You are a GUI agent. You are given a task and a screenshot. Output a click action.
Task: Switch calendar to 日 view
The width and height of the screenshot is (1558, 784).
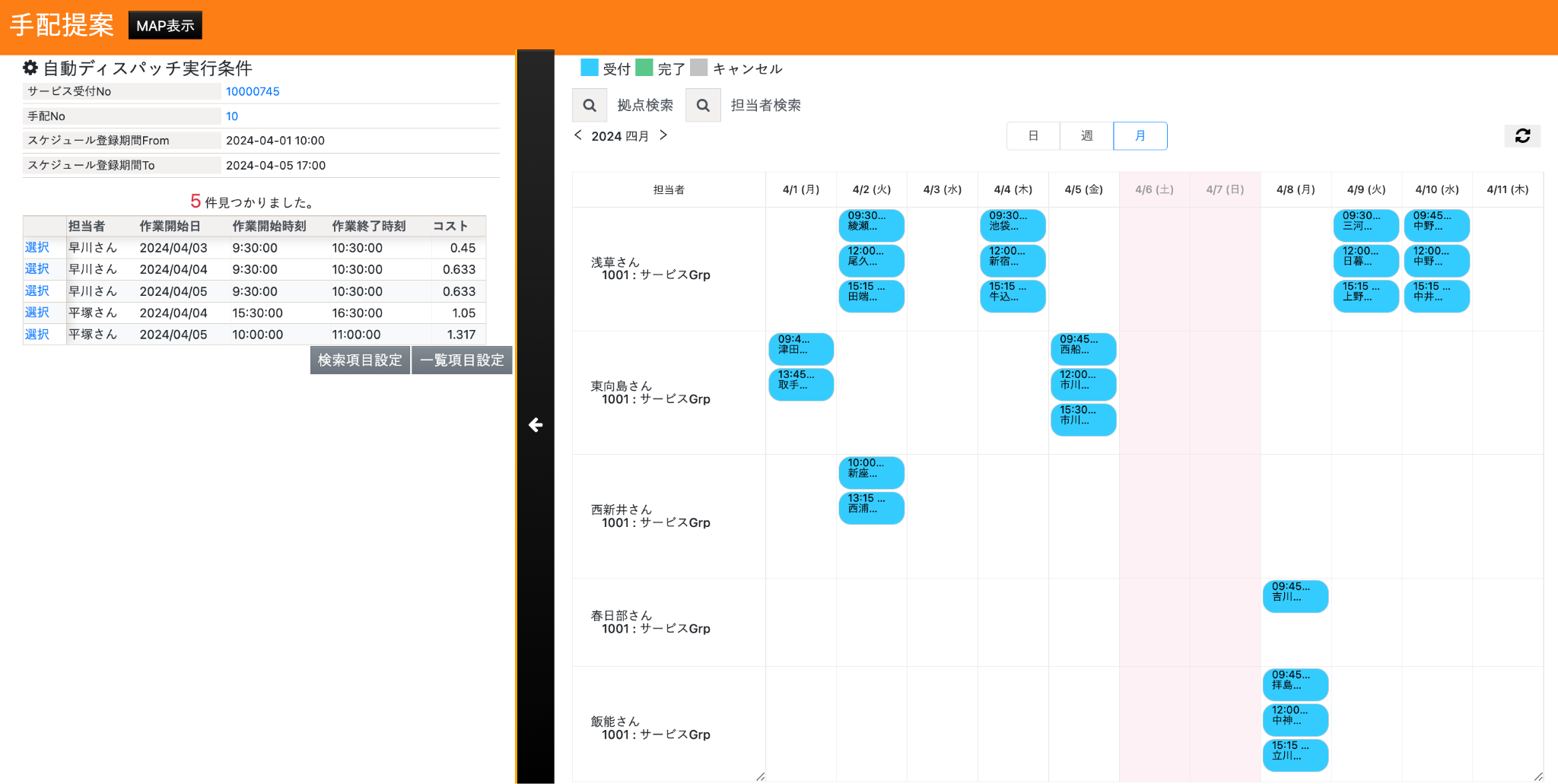pyautogui.click(x=1033, y=136)
